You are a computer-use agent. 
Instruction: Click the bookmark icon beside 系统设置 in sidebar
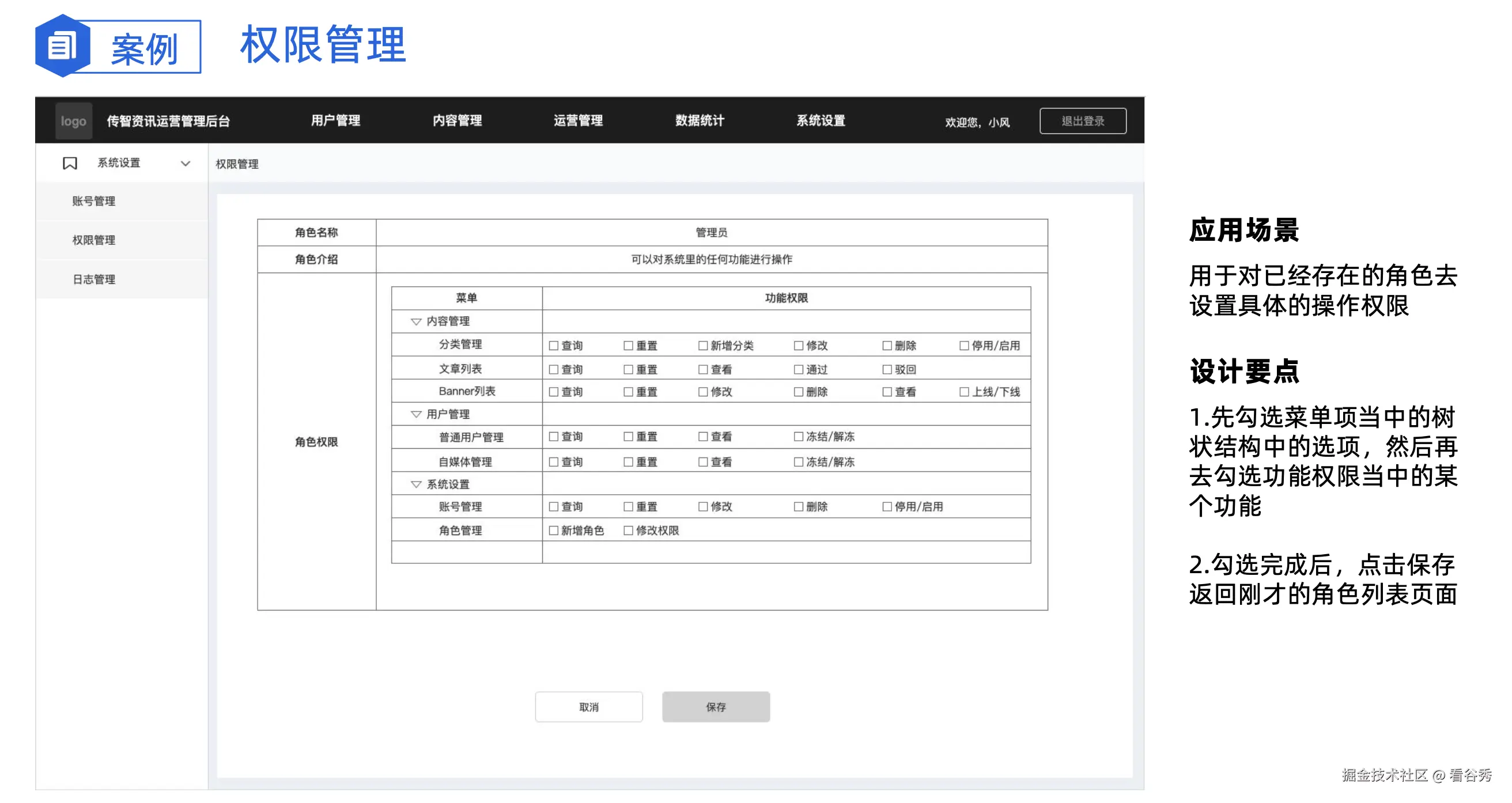(x=69, y=163)
